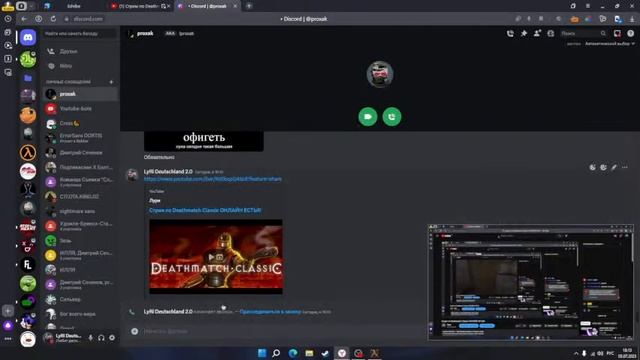Deafen audio with headphones icon
This screenshot has height=360, width=640.
coord(101,338)
